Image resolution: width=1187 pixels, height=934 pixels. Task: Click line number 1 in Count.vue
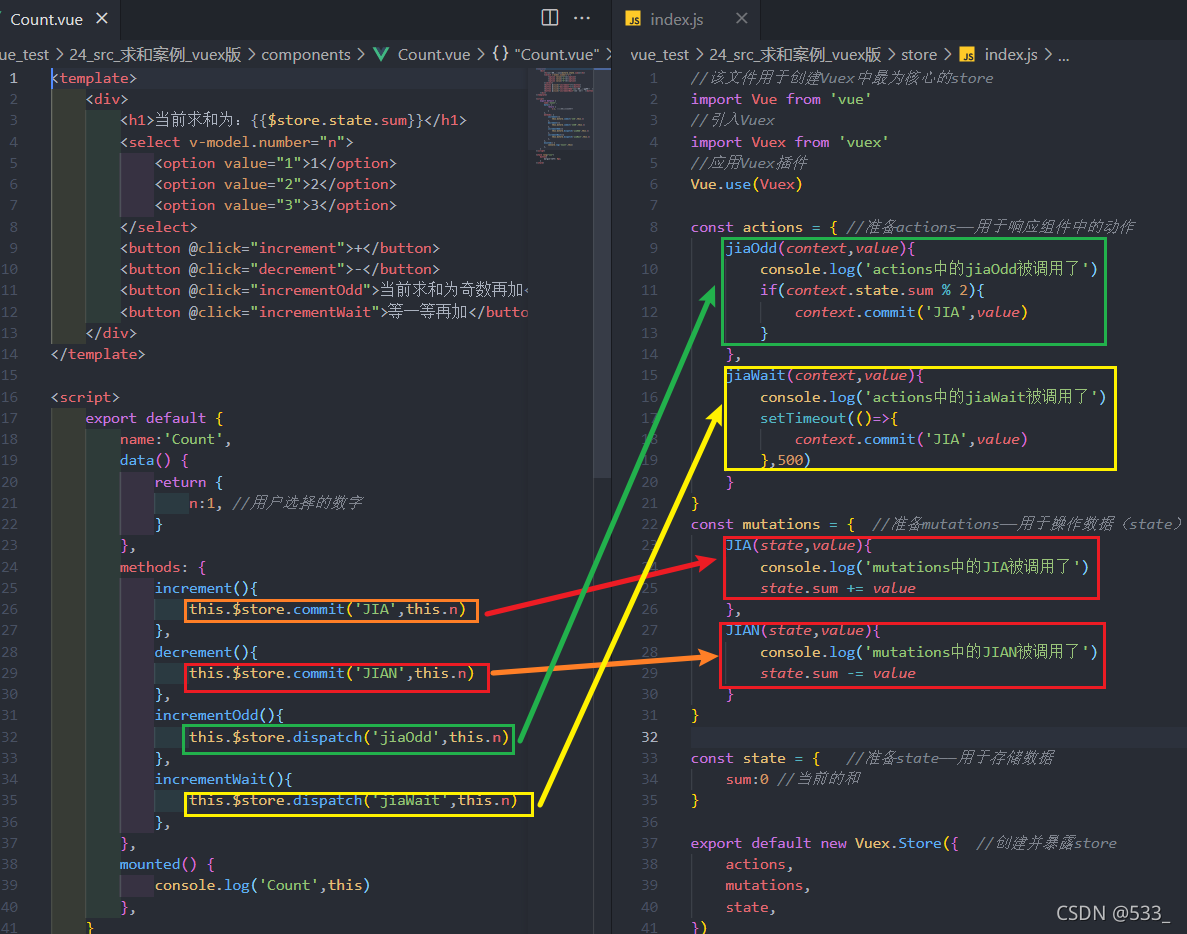13,78
